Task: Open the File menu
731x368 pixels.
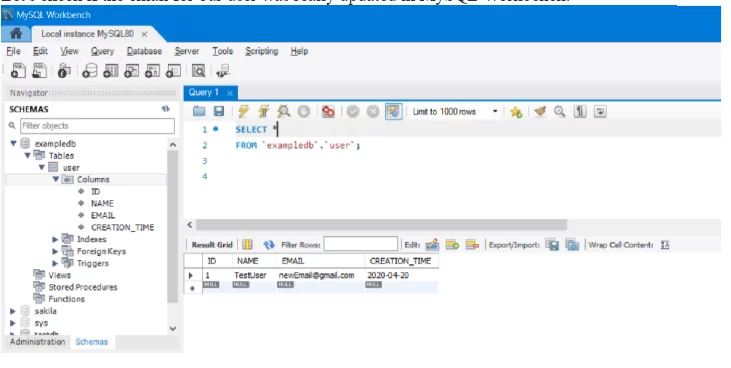Action: pyautogui.click(x=13, y=51)
